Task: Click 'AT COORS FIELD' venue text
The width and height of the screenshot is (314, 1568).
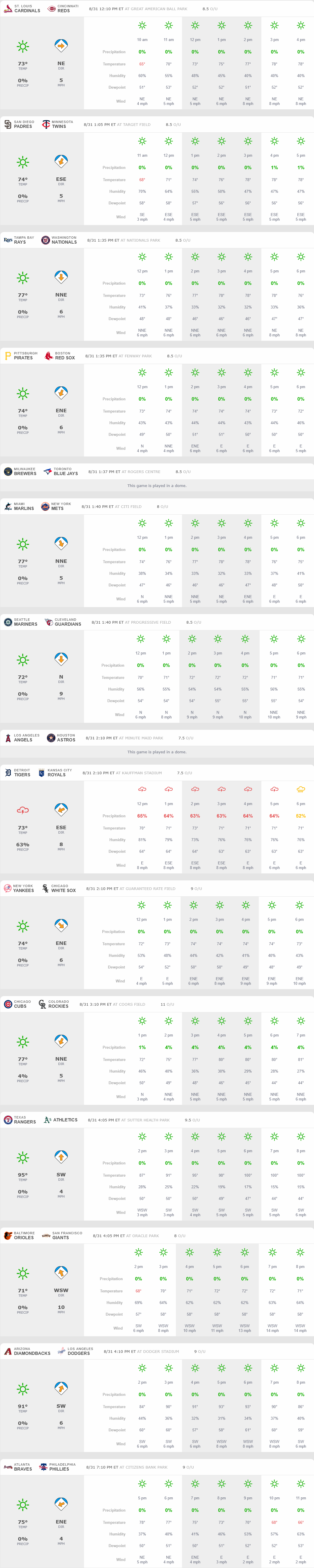Action: [x=129, y=1004]
